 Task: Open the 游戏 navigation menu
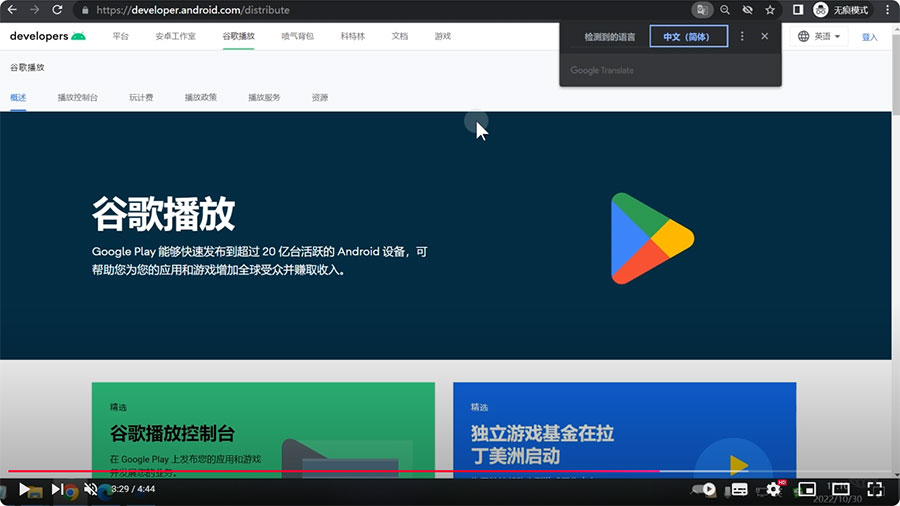point(443,36)
